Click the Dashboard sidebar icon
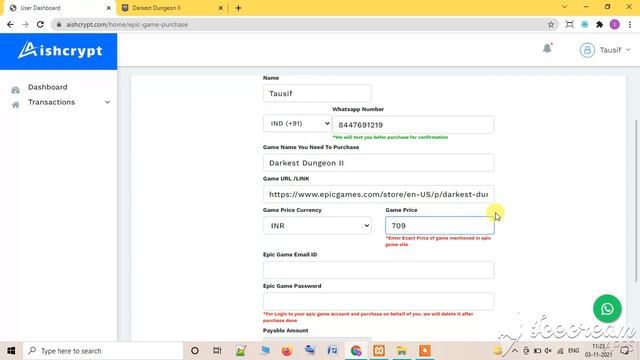Screen dimensions: 640x360 coord(16,90)
